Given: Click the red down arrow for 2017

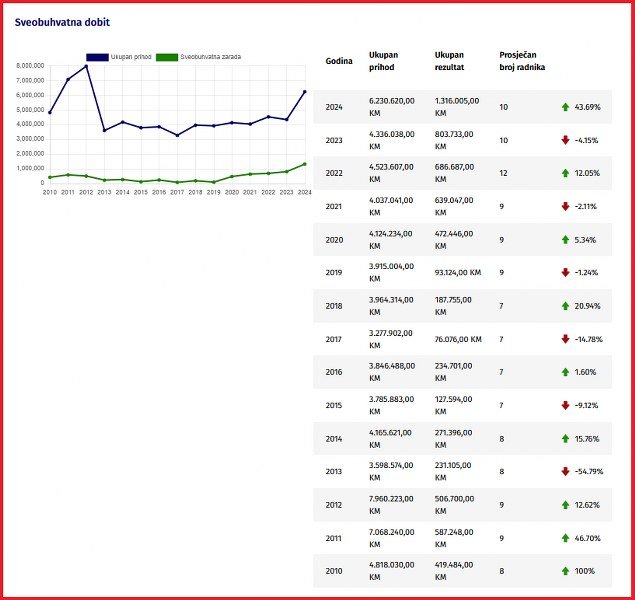Looking at the screenshot, I should pyautogui.click(x=566, y=339).
